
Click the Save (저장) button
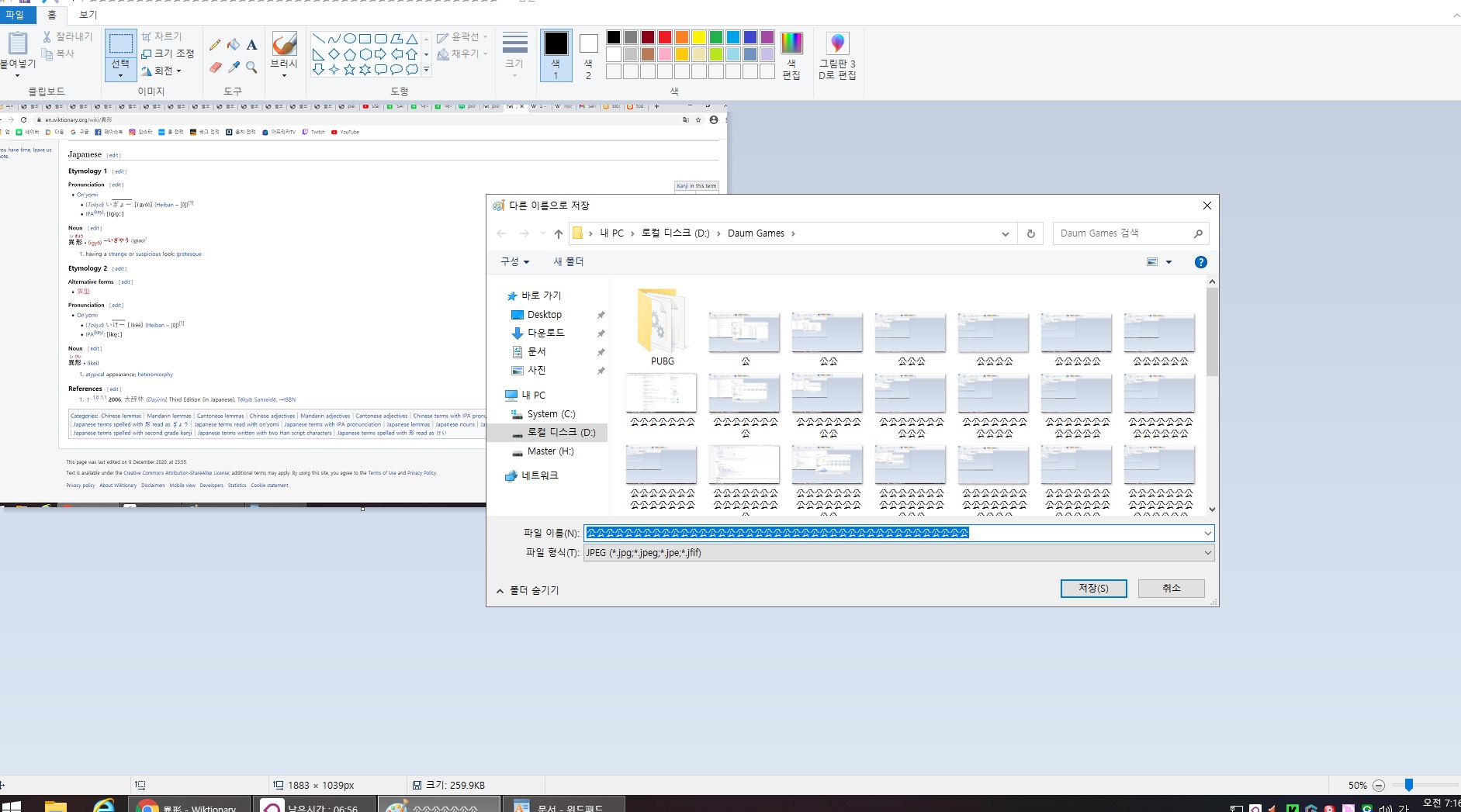click(x=1093, y=589)
